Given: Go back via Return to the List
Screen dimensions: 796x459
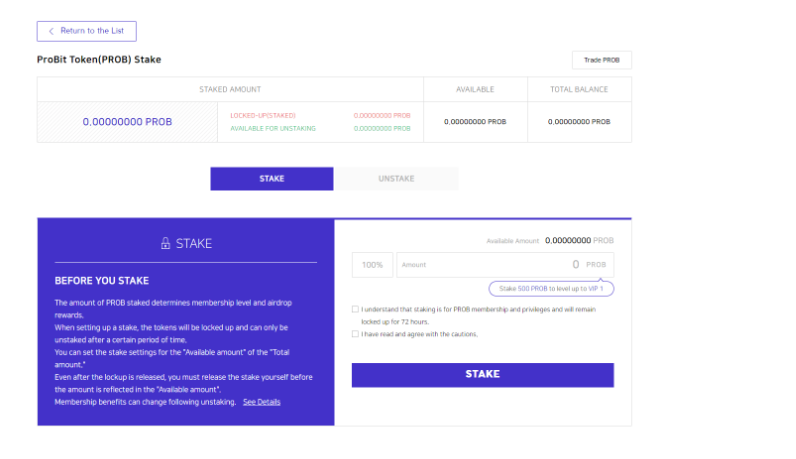Looking at the screenshot, I should click(87, 31).
